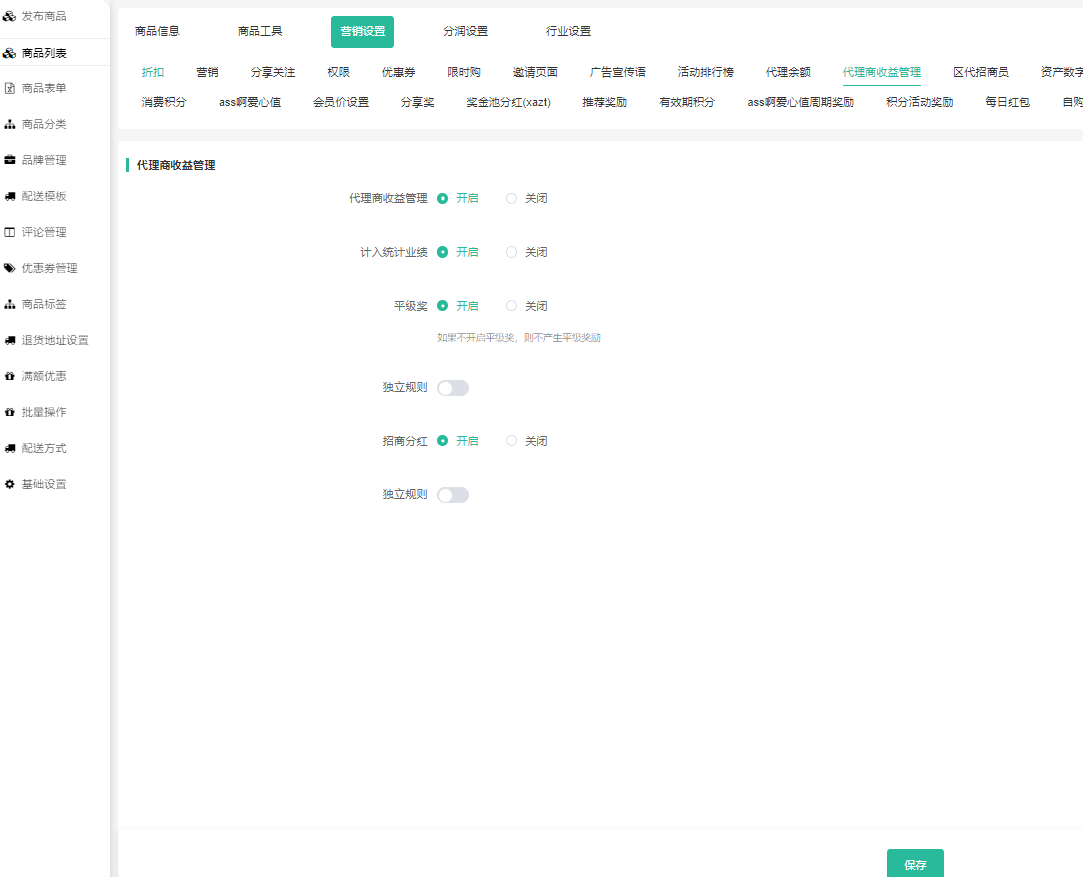Click the 商品分类 sidebar icon
Screen dimensions: 1083x877
click(x=10, y=124)
